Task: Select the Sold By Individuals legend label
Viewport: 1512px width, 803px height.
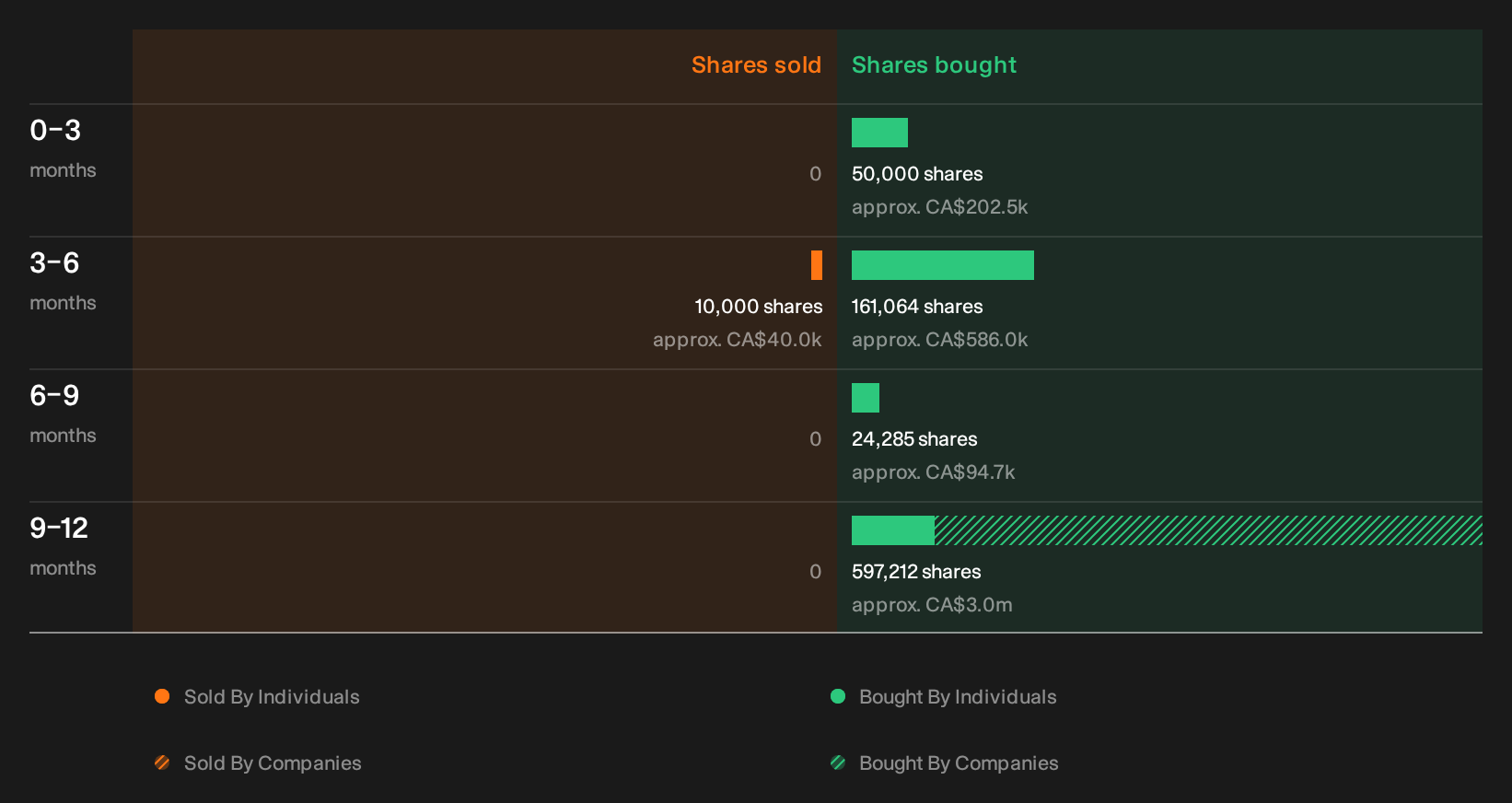Action: pos(272,697)
